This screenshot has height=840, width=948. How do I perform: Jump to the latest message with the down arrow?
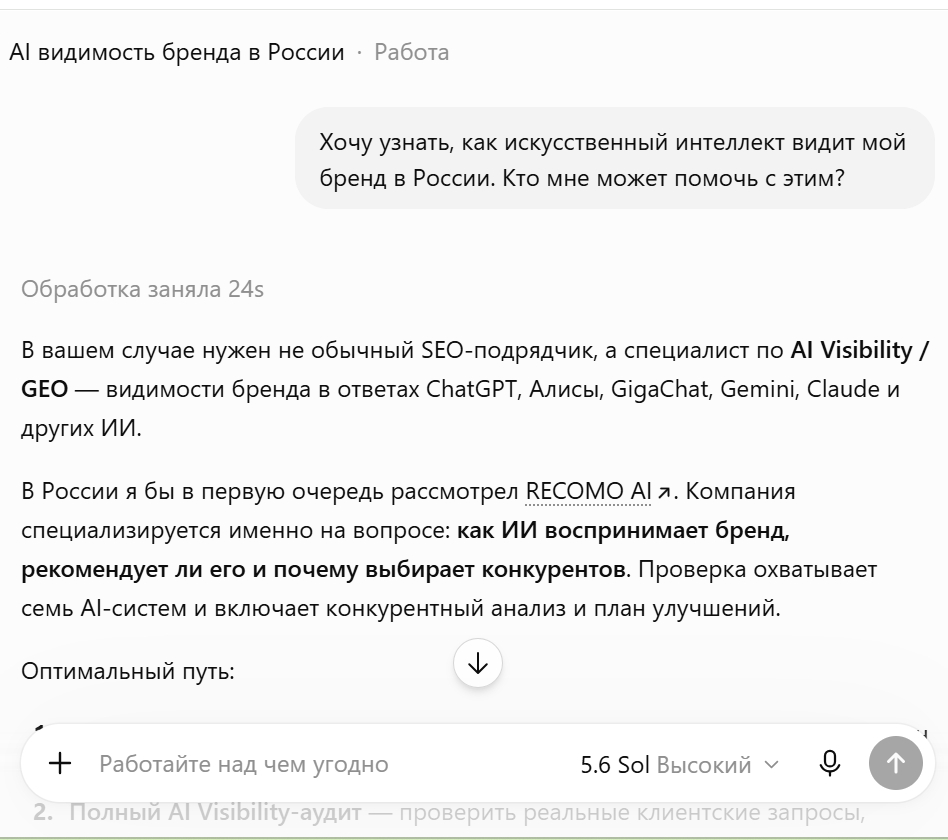(478, 663)
